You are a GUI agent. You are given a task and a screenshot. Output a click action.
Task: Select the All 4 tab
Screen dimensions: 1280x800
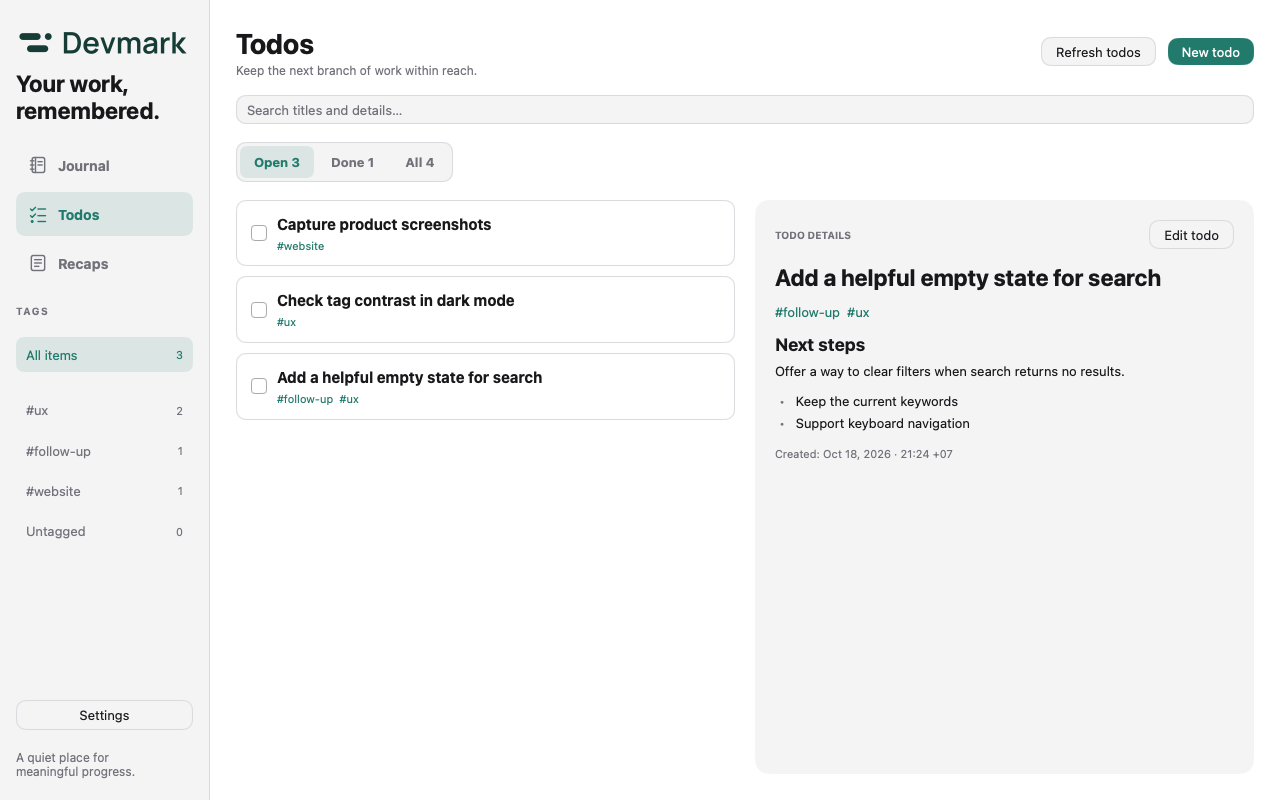coord(420,162)
